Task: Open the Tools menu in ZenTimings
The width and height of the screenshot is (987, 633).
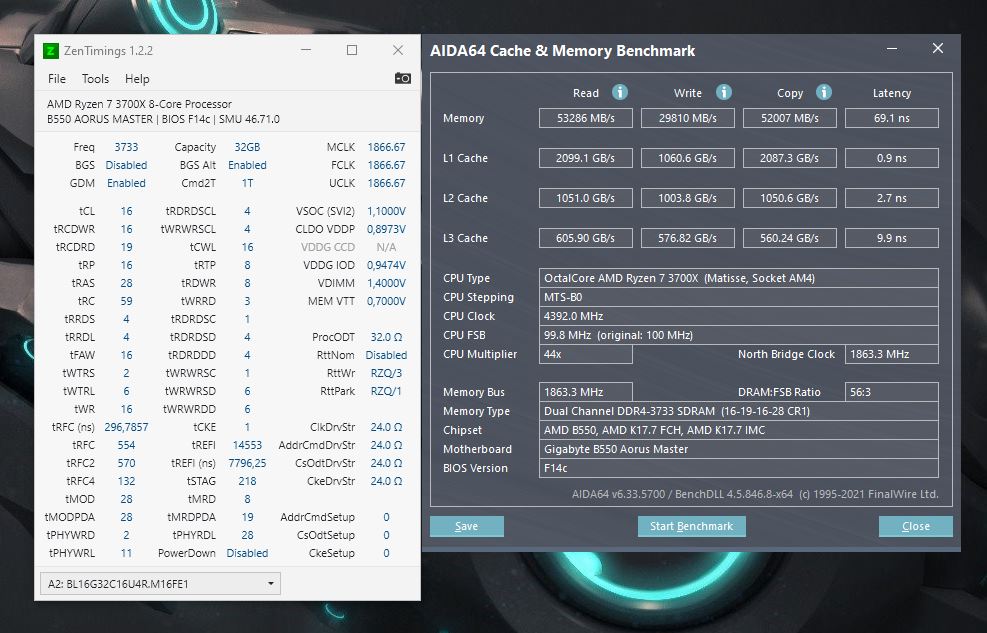Action: [x=95, y=79]
